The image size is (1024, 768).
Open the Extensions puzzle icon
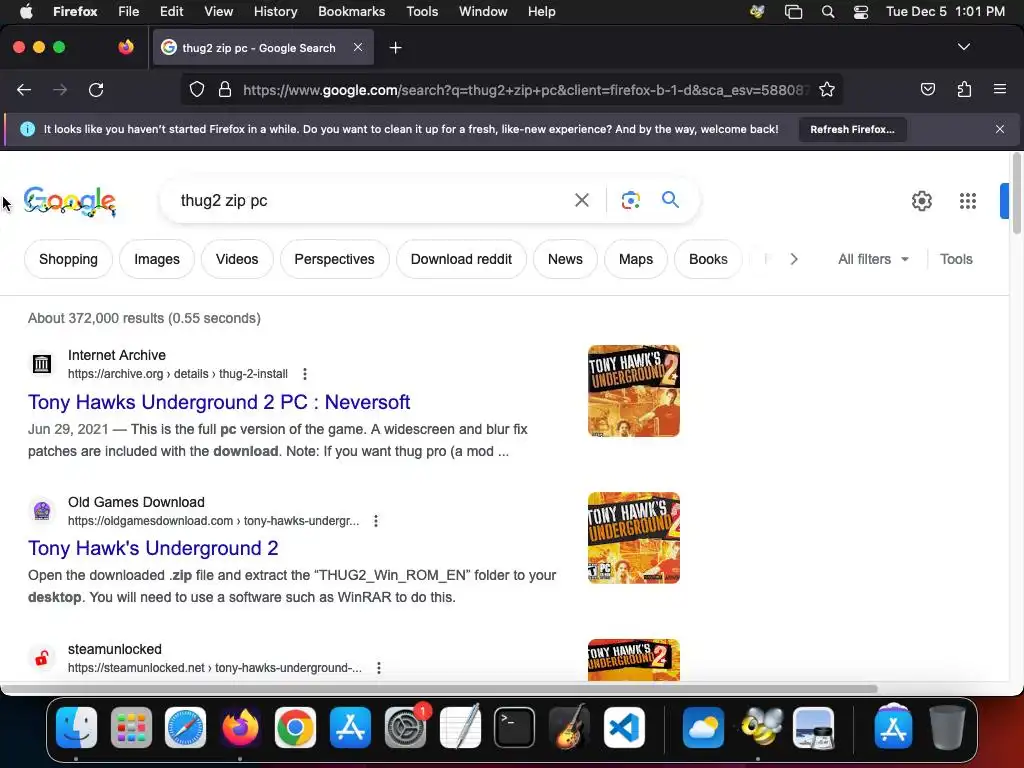964,89
